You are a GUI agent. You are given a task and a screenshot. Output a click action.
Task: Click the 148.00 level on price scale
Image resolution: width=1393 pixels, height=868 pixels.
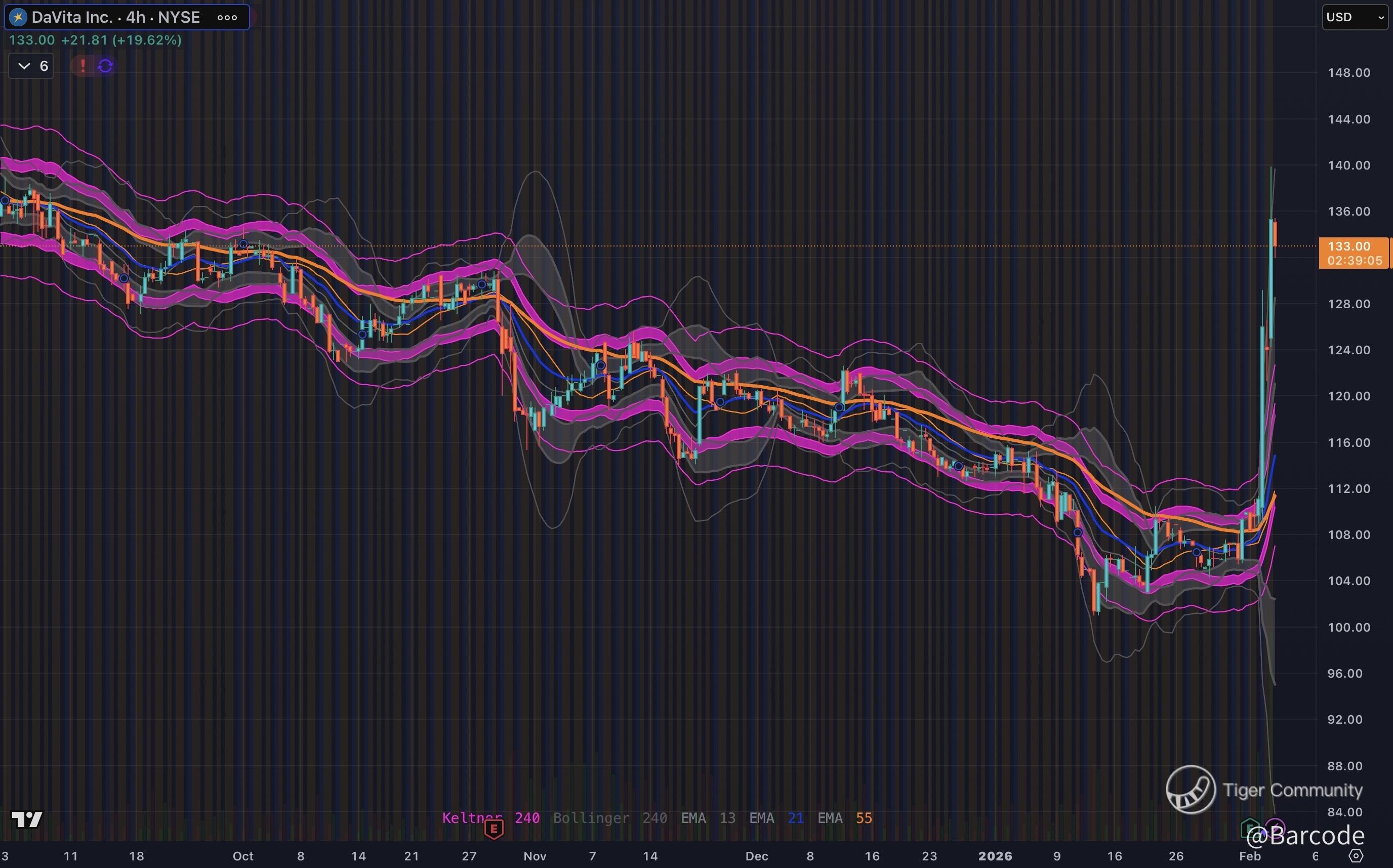pyautogui.click(x=1348, y=72)
